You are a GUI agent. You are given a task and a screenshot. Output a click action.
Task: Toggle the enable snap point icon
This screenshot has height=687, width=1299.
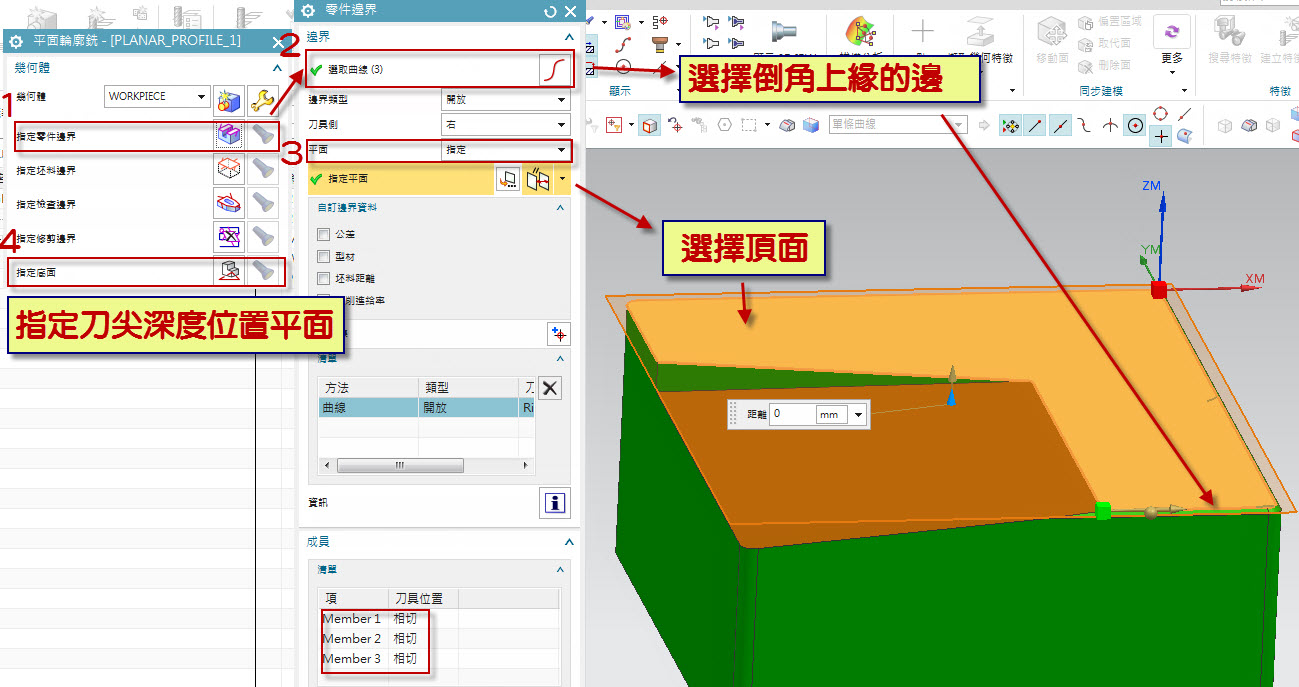(x=1010, y=125)
